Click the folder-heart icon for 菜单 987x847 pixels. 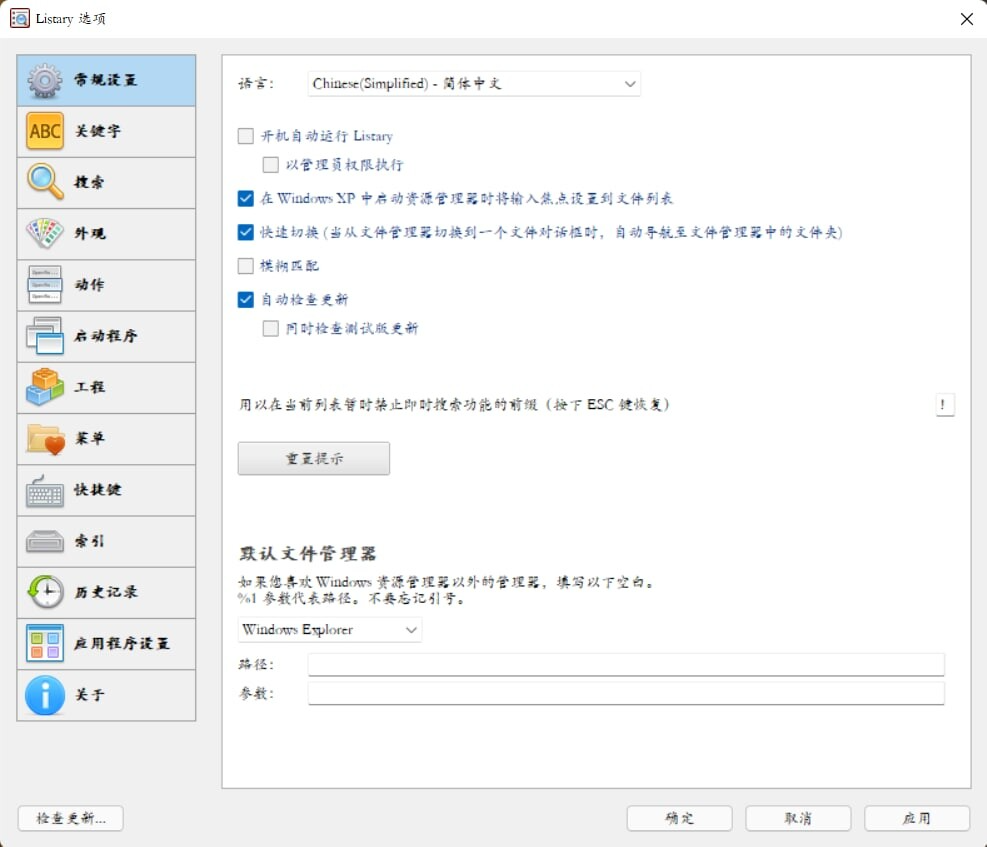45,439
